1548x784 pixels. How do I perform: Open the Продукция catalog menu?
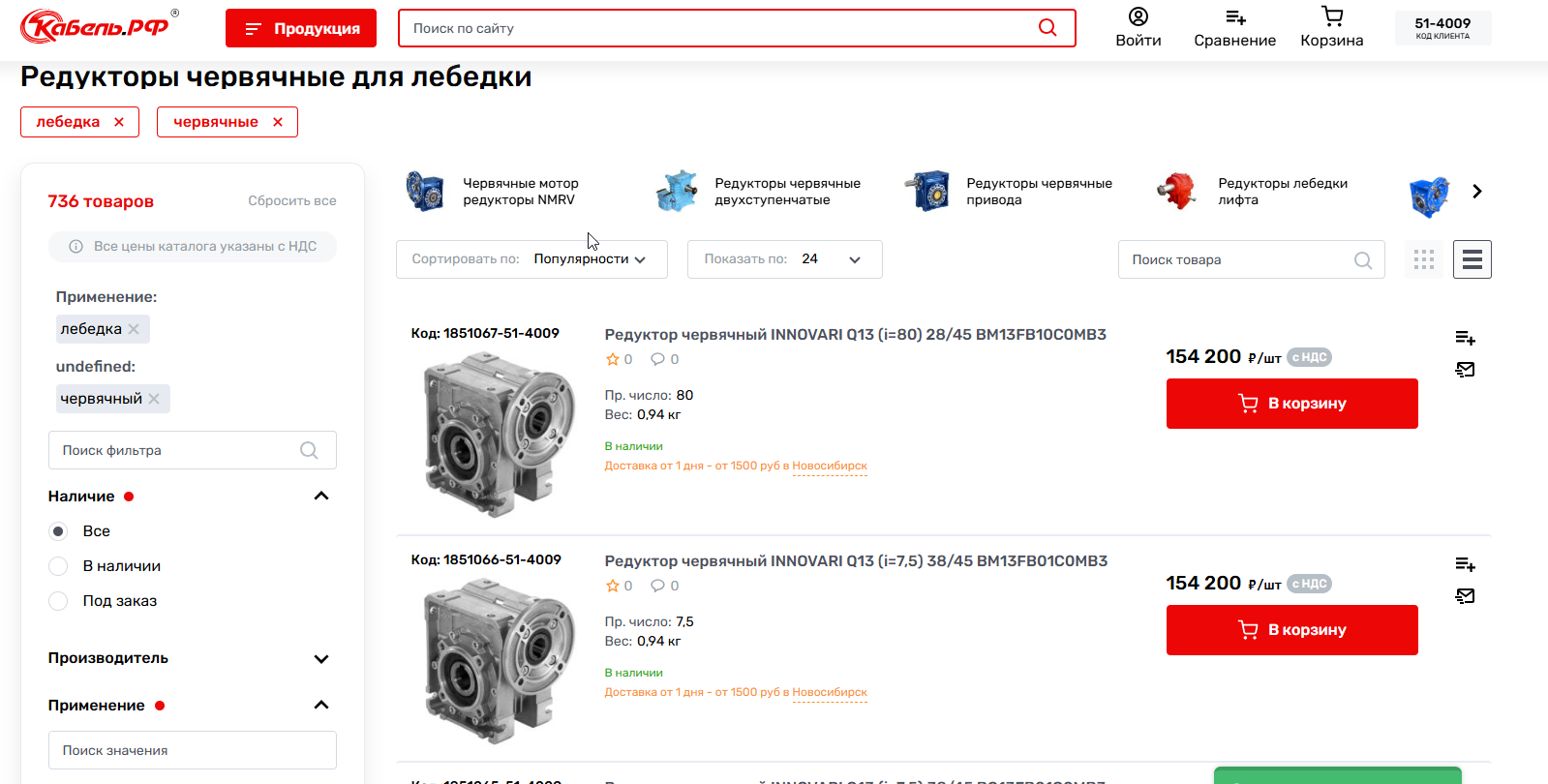coord(301,28)
